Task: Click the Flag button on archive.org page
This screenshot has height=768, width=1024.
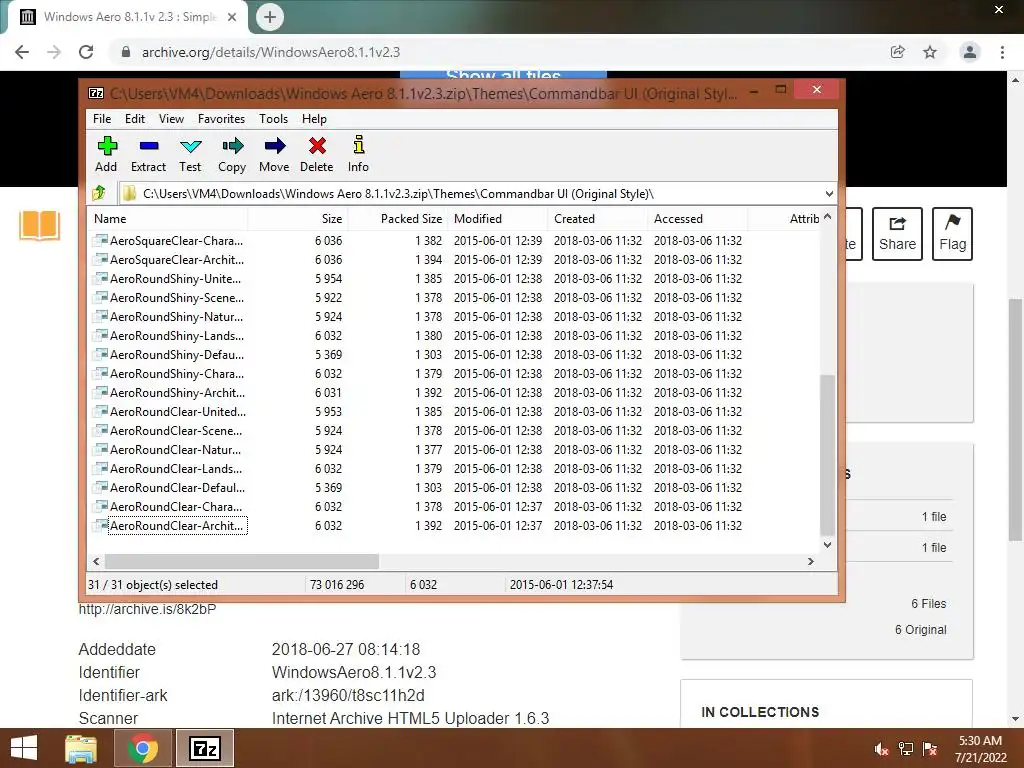Action: (x=952, y=234)
